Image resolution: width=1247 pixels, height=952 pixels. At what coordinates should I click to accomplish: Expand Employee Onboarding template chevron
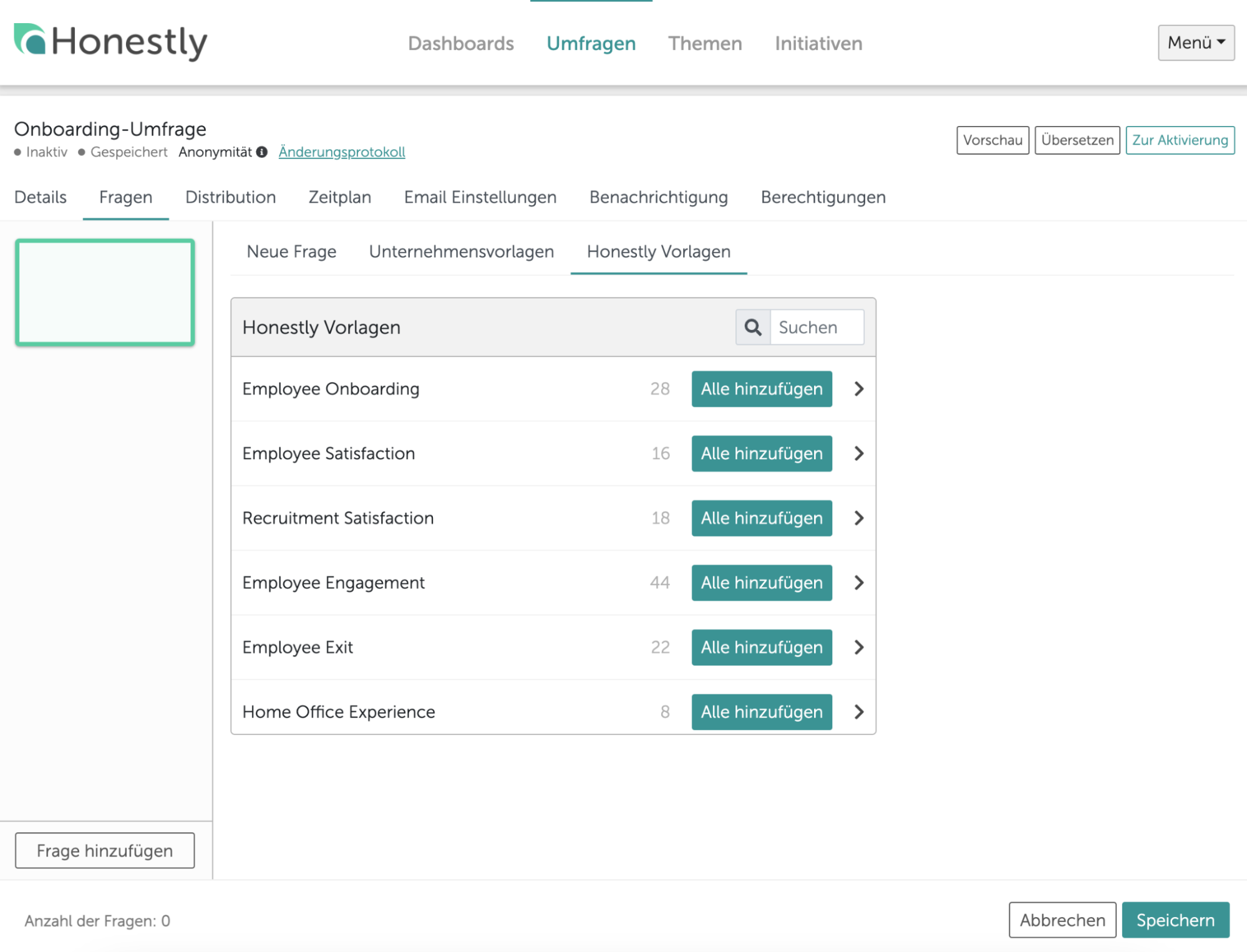859,389
